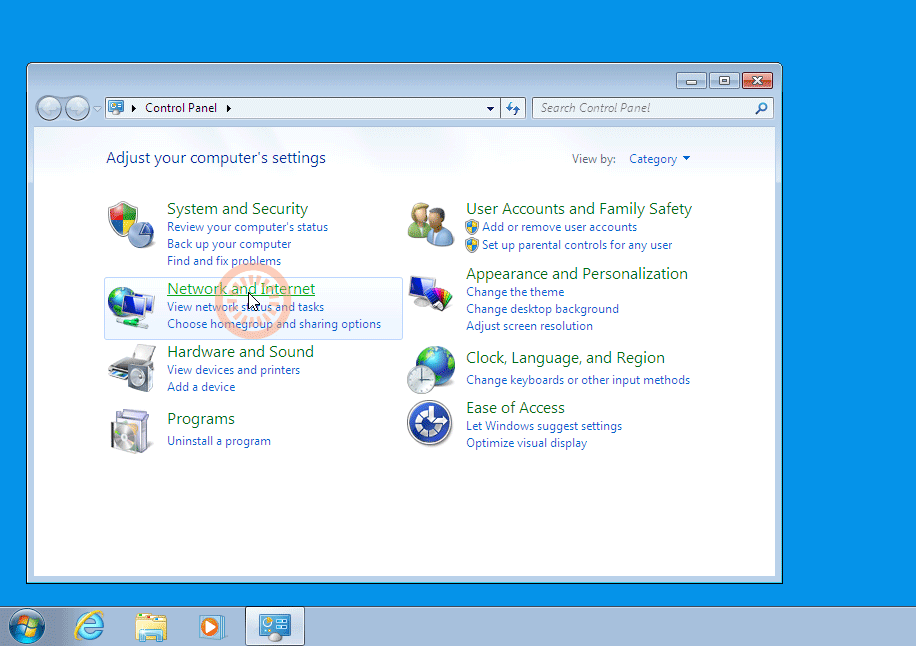Click Back up your computer
This screenshot has height=646, width=916.
229,244
